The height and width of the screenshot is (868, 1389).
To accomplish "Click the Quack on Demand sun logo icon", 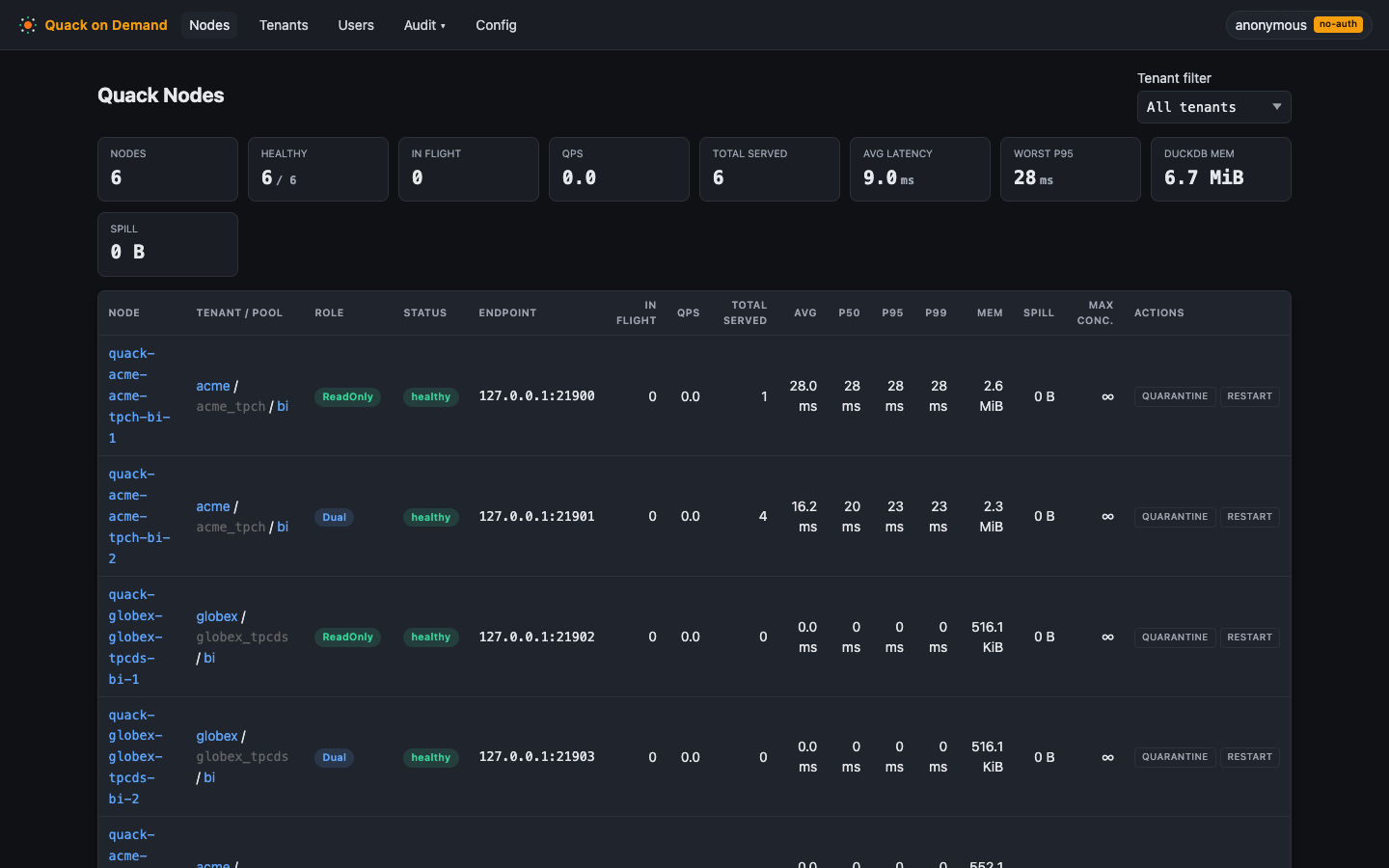I will tap(28, 25).
